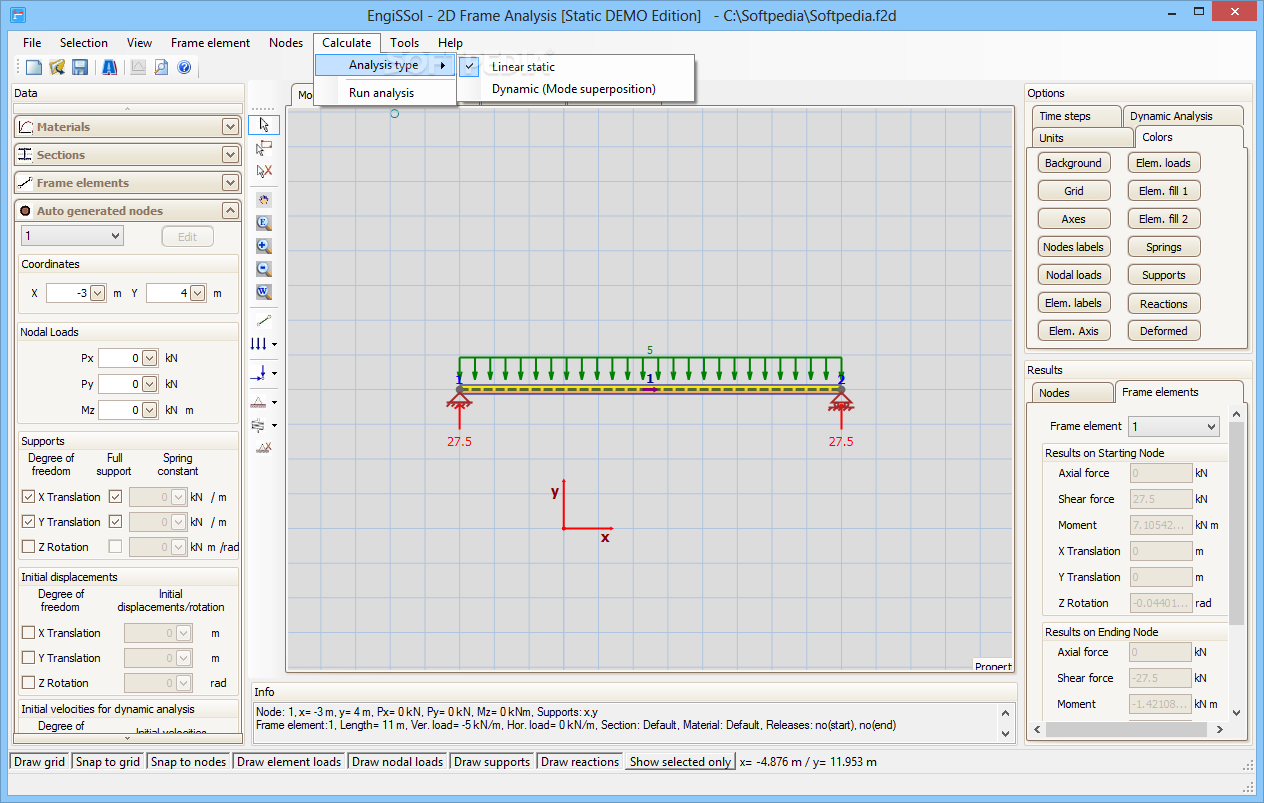Viewport: 1264px width, 803px height.
Task: Toggle the Show selected only status button
Action: (680, 762)
